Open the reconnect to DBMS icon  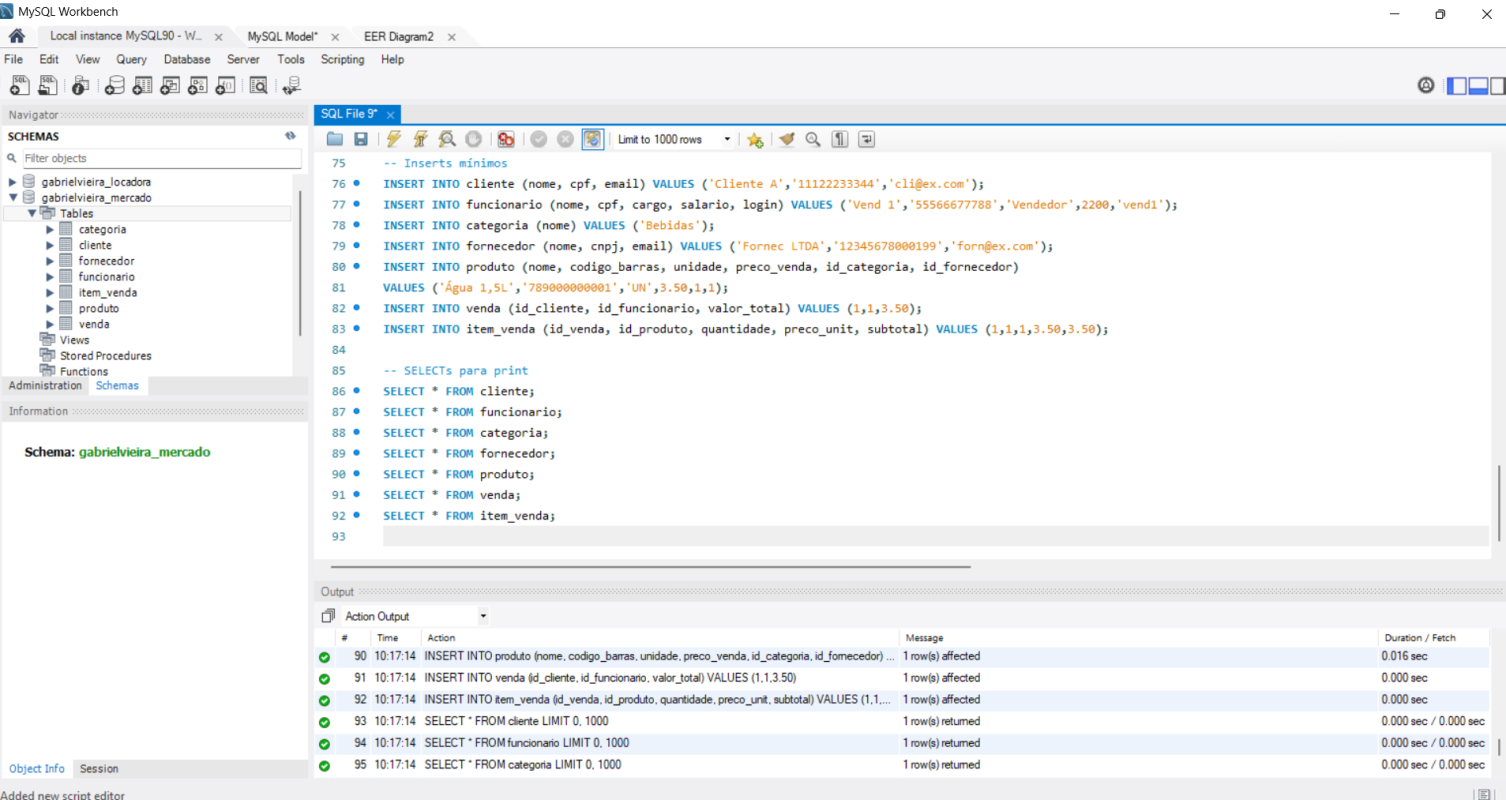291,86
